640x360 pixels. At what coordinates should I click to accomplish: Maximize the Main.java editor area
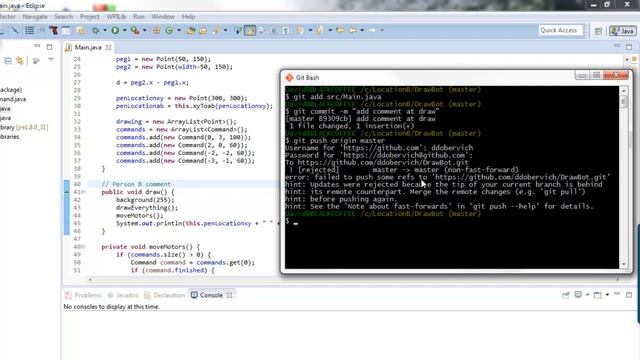(629, 47)
